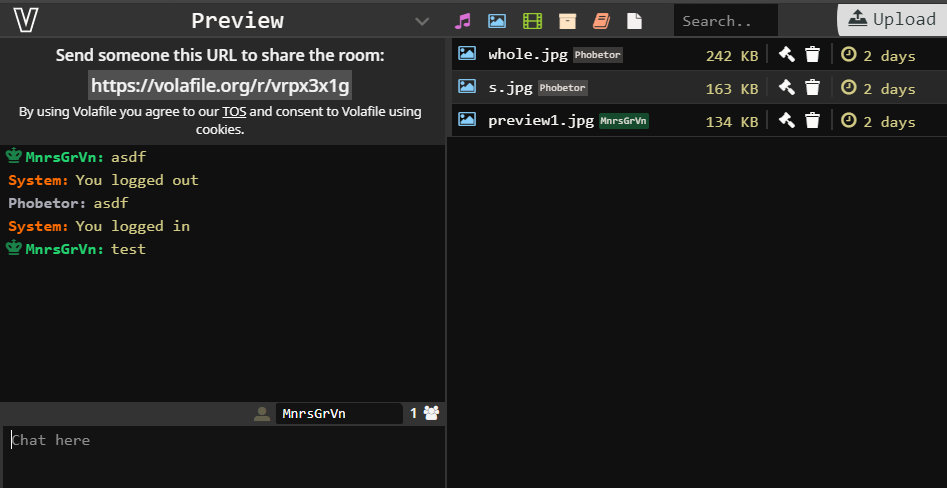947x488 pixels.
Task: Edit the MnrsGrVn nickname field
Action: tap(339, 414)
